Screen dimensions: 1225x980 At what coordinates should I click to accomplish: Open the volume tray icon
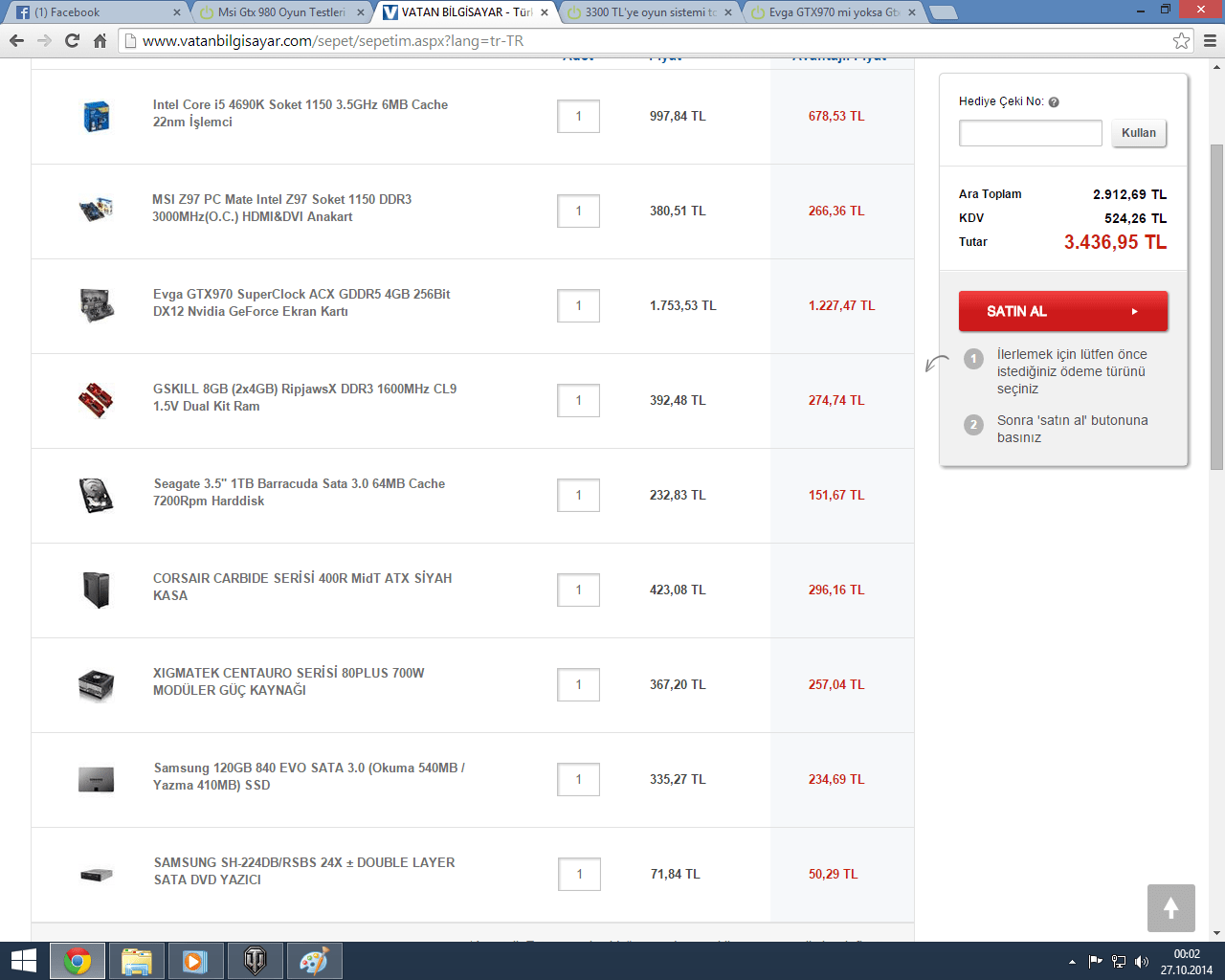pyautogui.click(x=1141, y=962)
